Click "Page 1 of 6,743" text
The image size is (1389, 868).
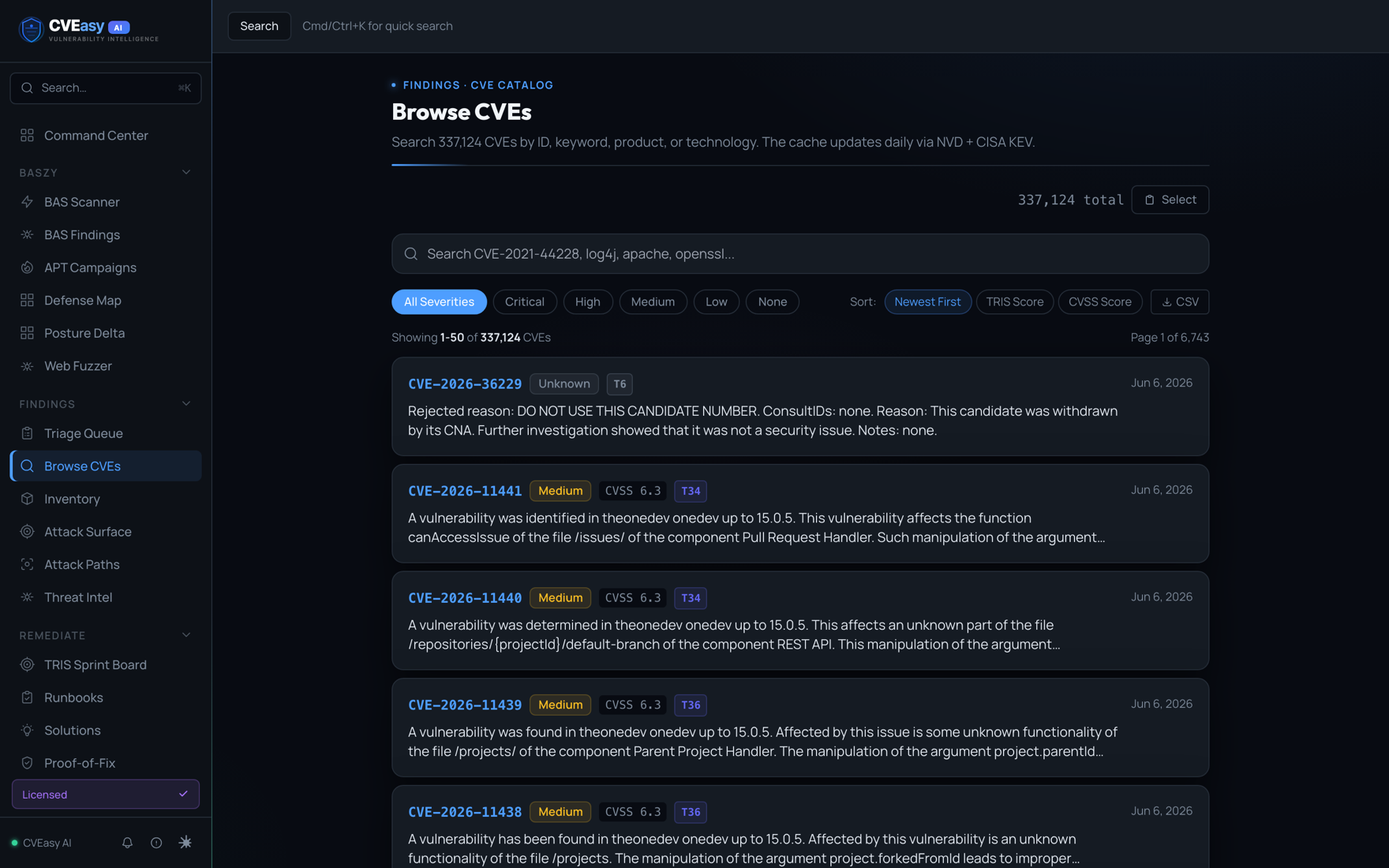[x=1170, y=338]
